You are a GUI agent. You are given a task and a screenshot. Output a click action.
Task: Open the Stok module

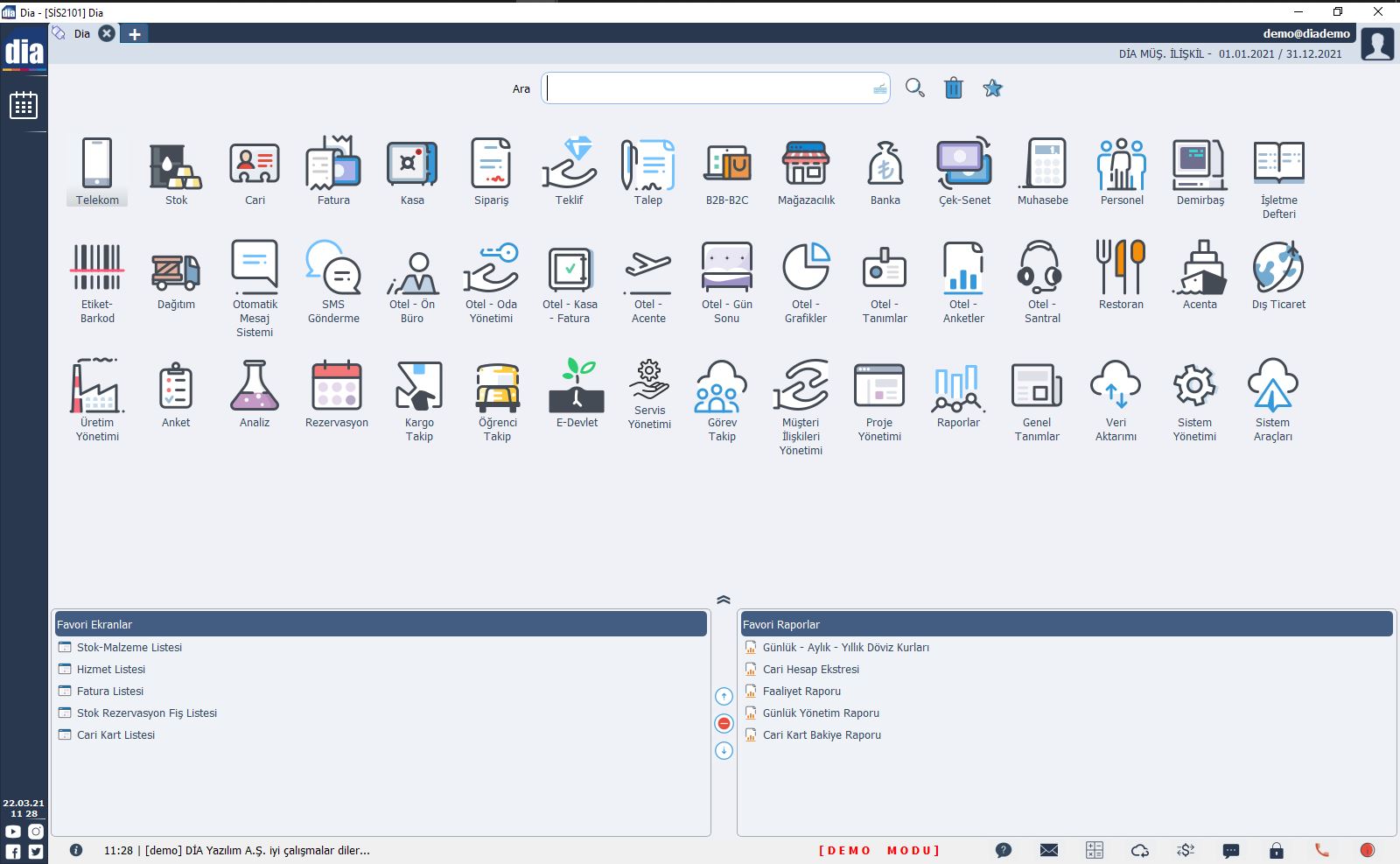176,165
